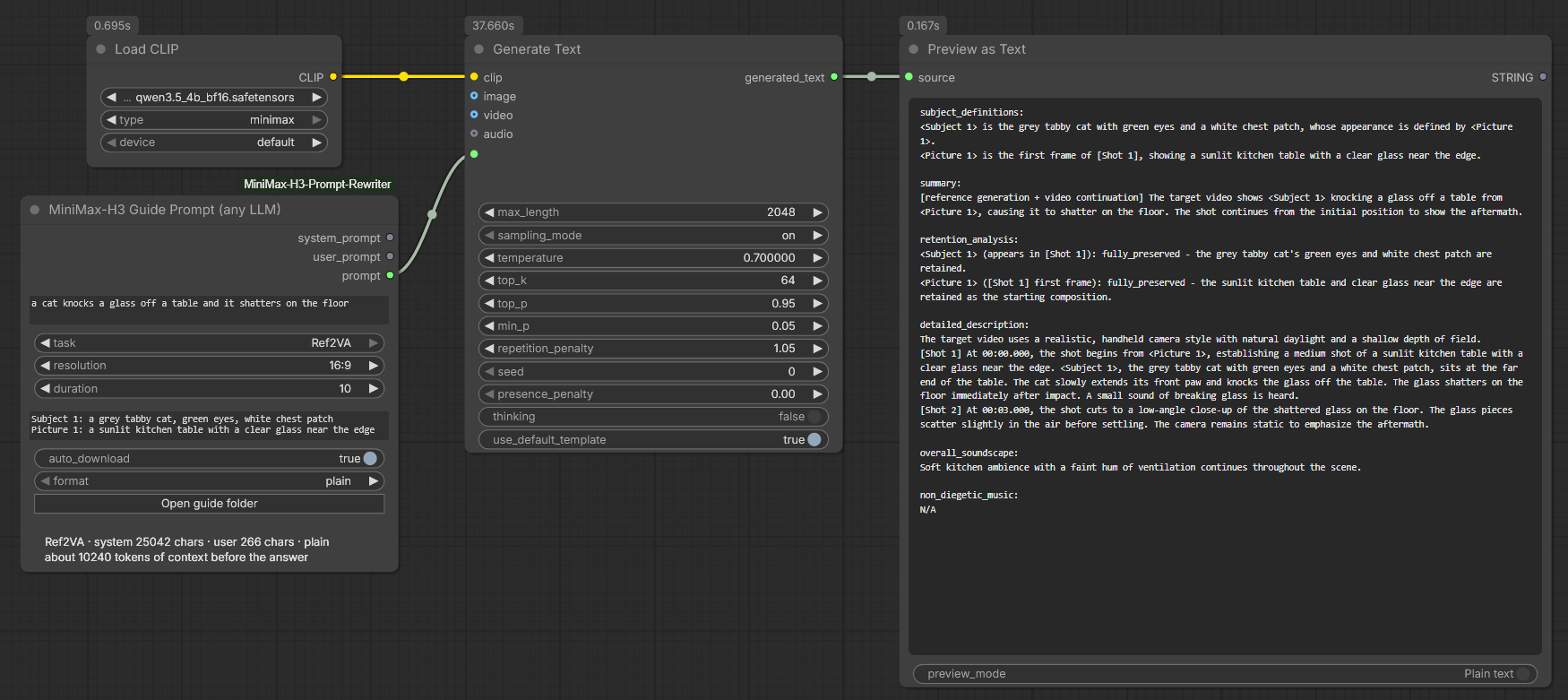Decrease top_k with left arrow

tap(489, 281)
